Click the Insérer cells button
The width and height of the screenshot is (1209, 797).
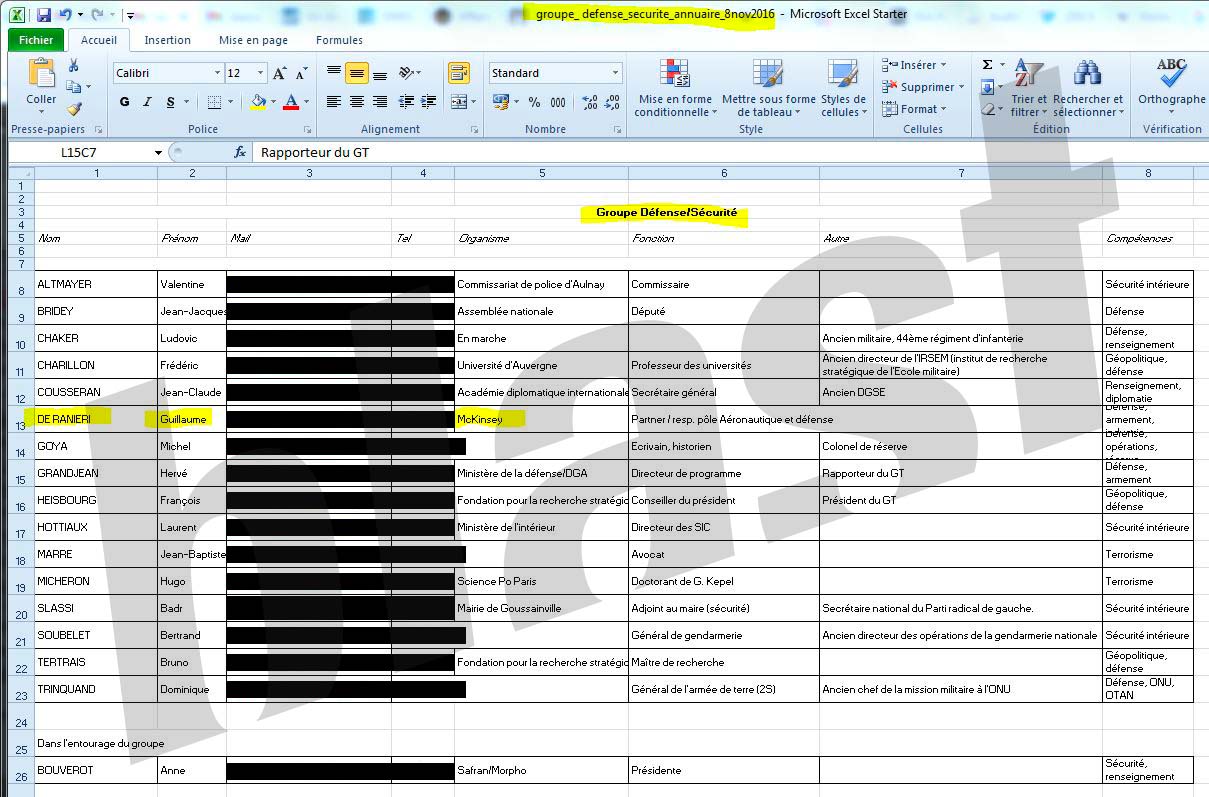914,65
